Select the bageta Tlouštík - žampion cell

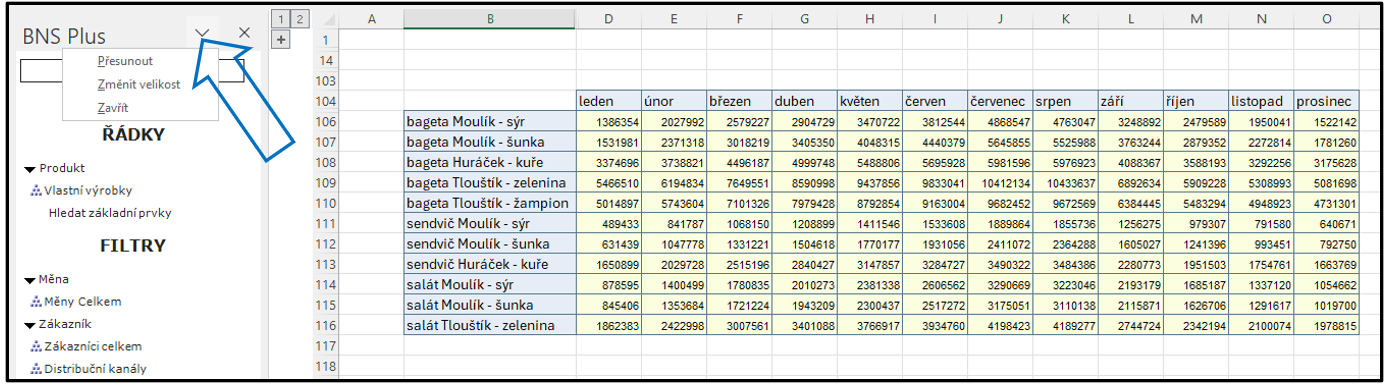pos(490,203)
